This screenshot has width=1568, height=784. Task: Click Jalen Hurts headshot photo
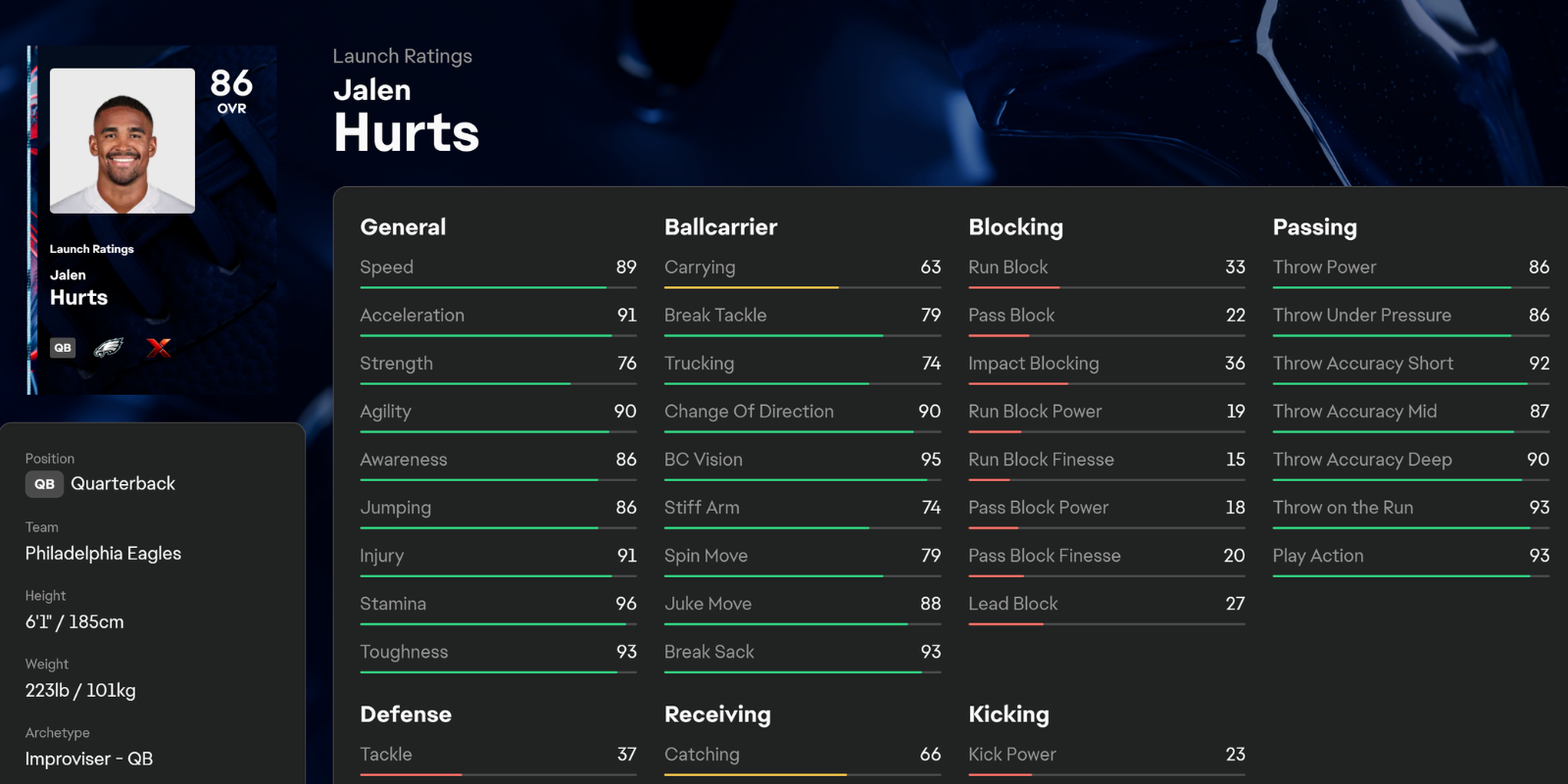122,140
